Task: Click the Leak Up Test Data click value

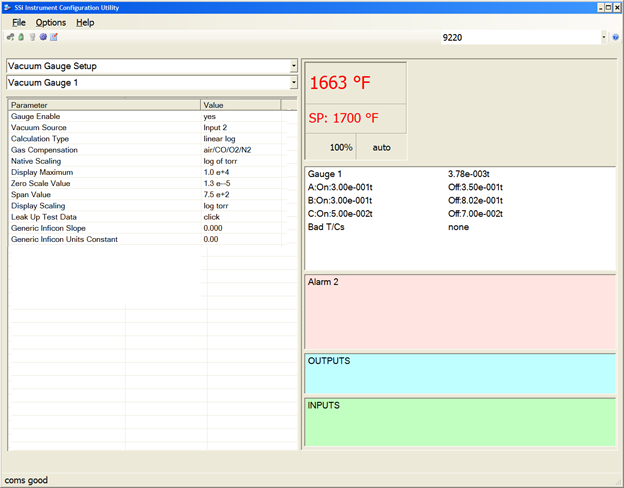Action: (x=211, y=216)
